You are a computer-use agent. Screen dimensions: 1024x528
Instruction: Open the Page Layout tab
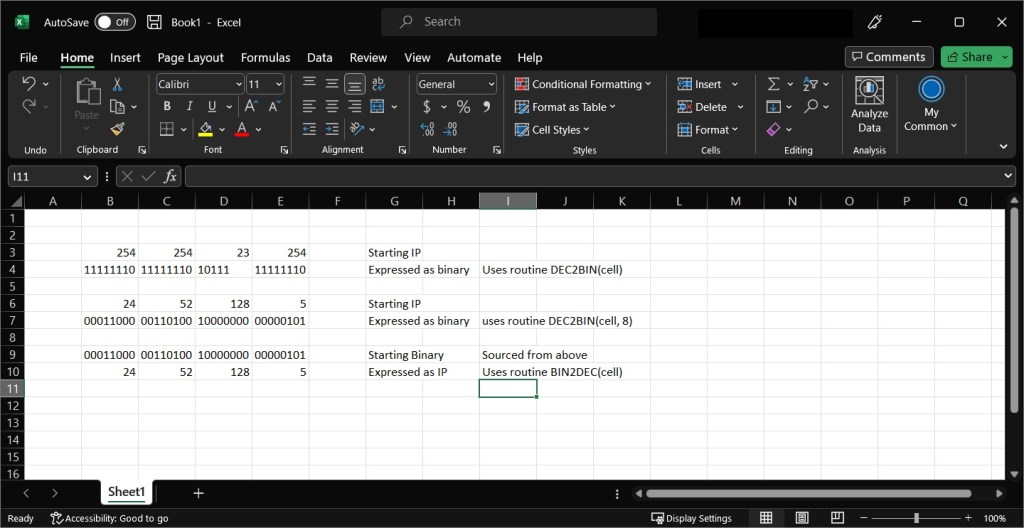pyautogui.click(x=190, y=58)
